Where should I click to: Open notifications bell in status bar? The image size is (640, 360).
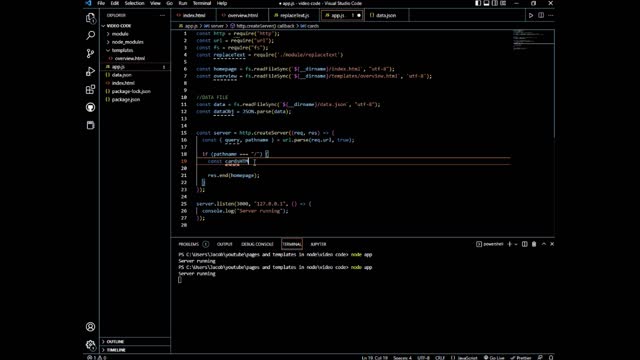(x=551, y=358)
